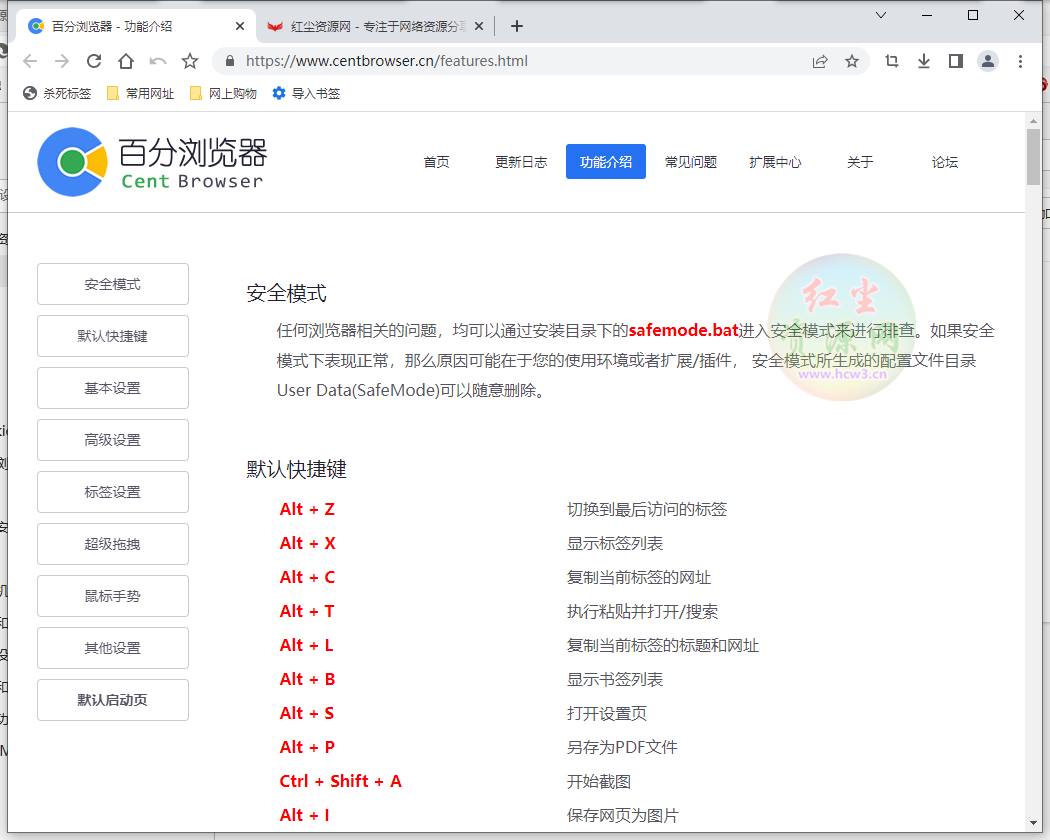Reload the current page

coord(94,61)
